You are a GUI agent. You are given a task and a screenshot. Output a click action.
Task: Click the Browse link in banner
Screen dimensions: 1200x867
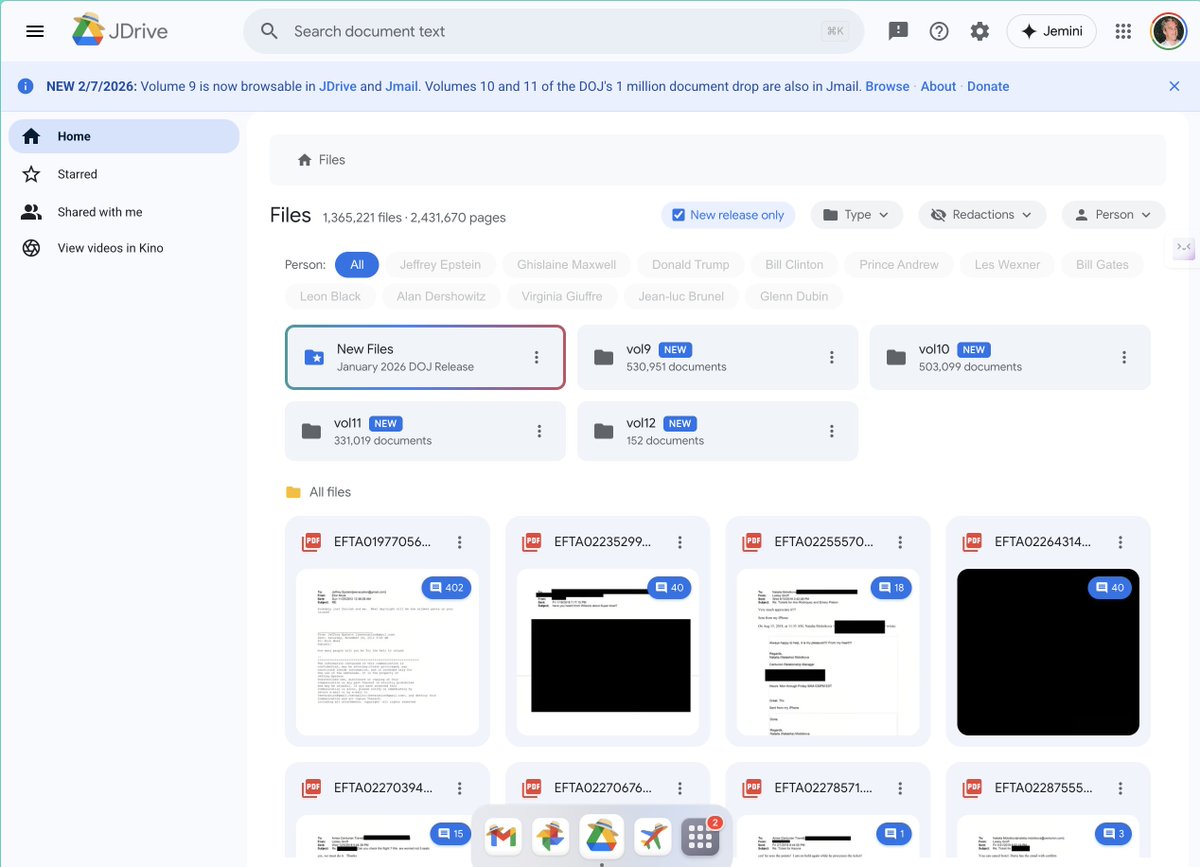(x=887, y=86)
